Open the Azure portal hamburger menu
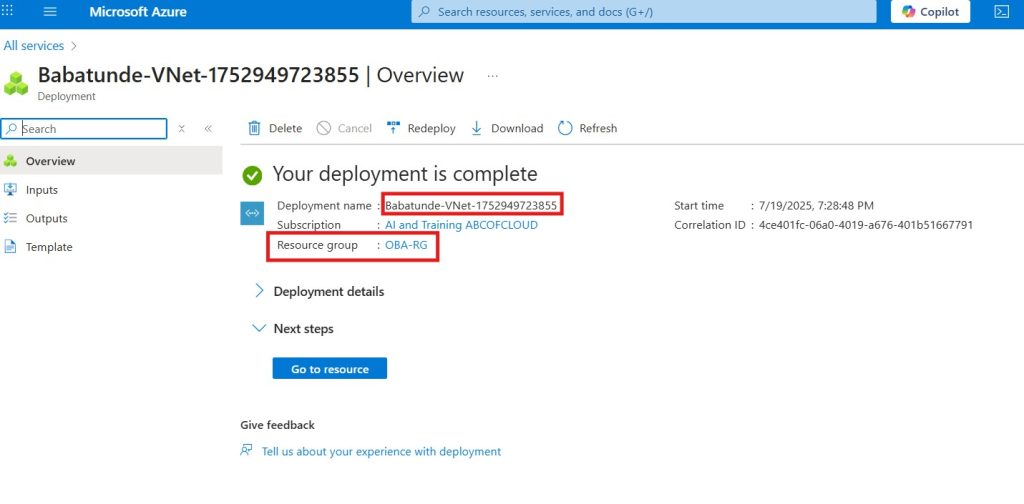 tap(51, 12)
